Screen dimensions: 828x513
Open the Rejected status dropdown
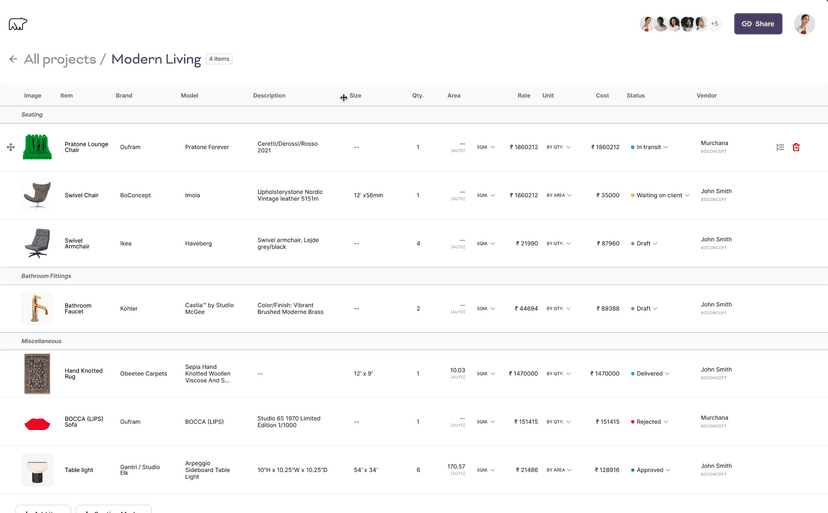[649, 422]
